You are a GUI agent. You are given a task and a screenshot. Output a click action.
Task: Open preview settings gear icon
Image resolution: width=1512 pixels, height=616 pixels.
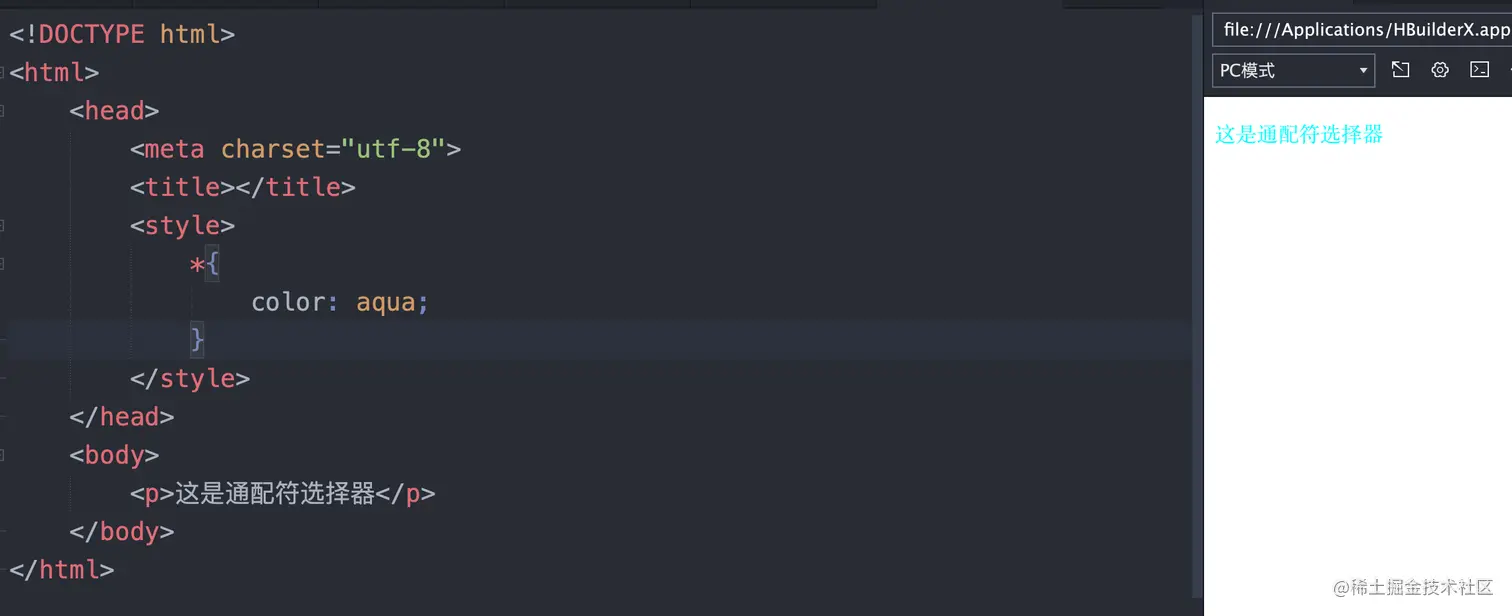[x=1440, y=70]
